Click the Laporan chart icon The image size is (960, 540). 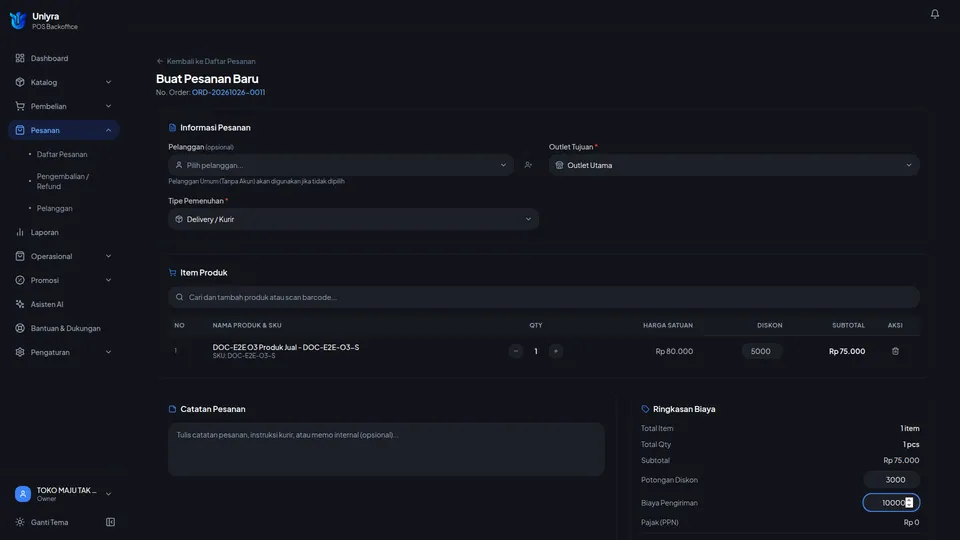(20, 232)
